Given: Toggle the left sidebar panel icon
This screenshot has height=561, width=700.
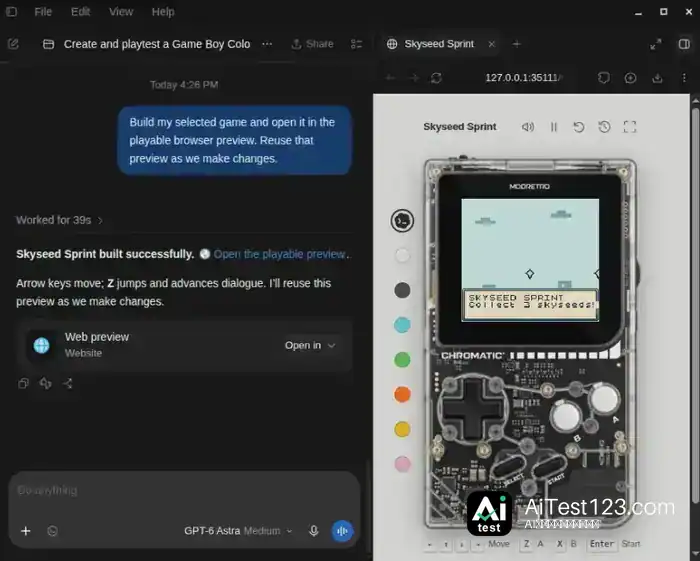Looking at the screenshot, I should point(12,12).
